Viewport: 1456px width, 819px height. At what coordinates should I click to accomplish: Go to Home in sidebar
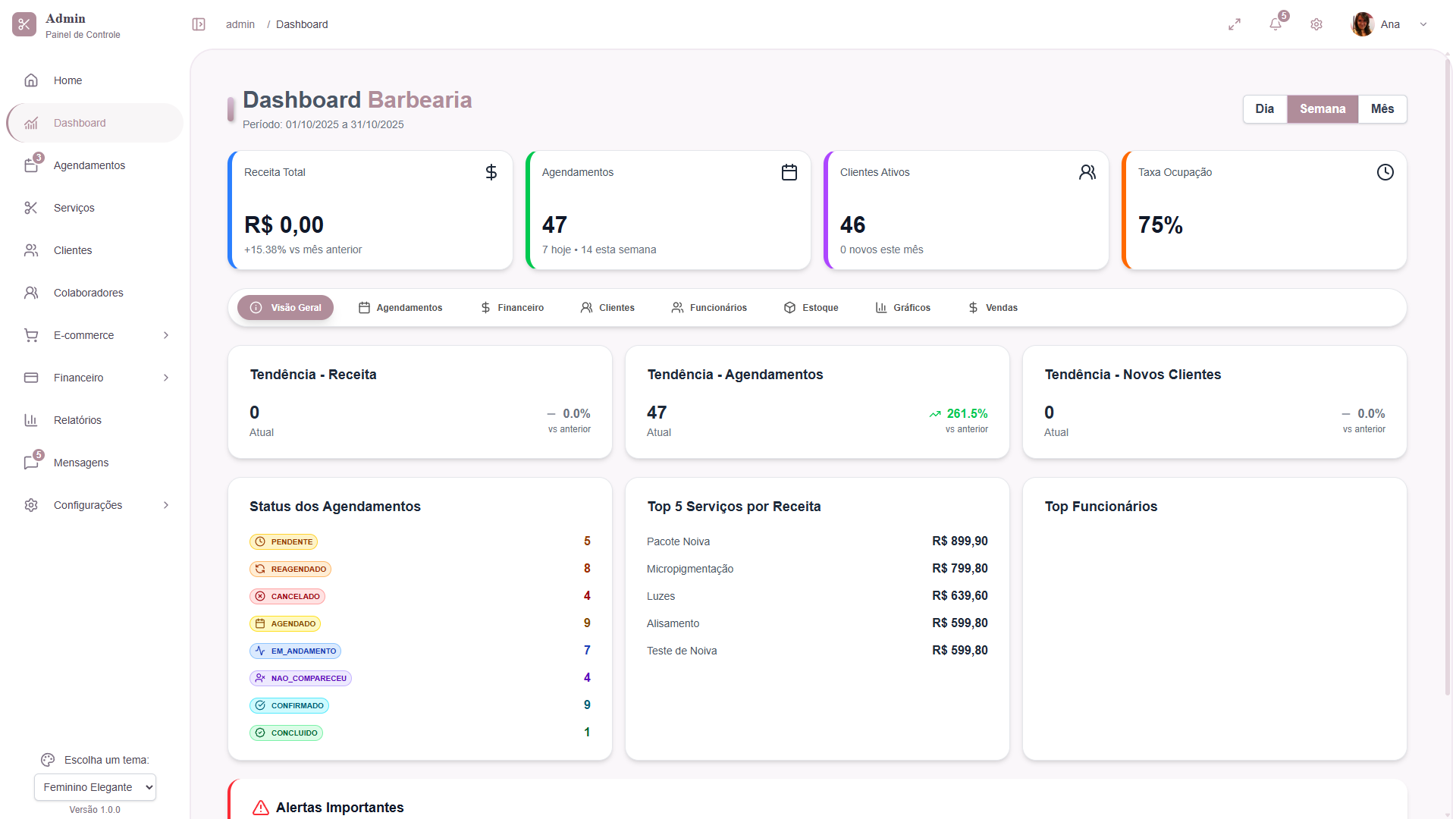pos(67,80)
